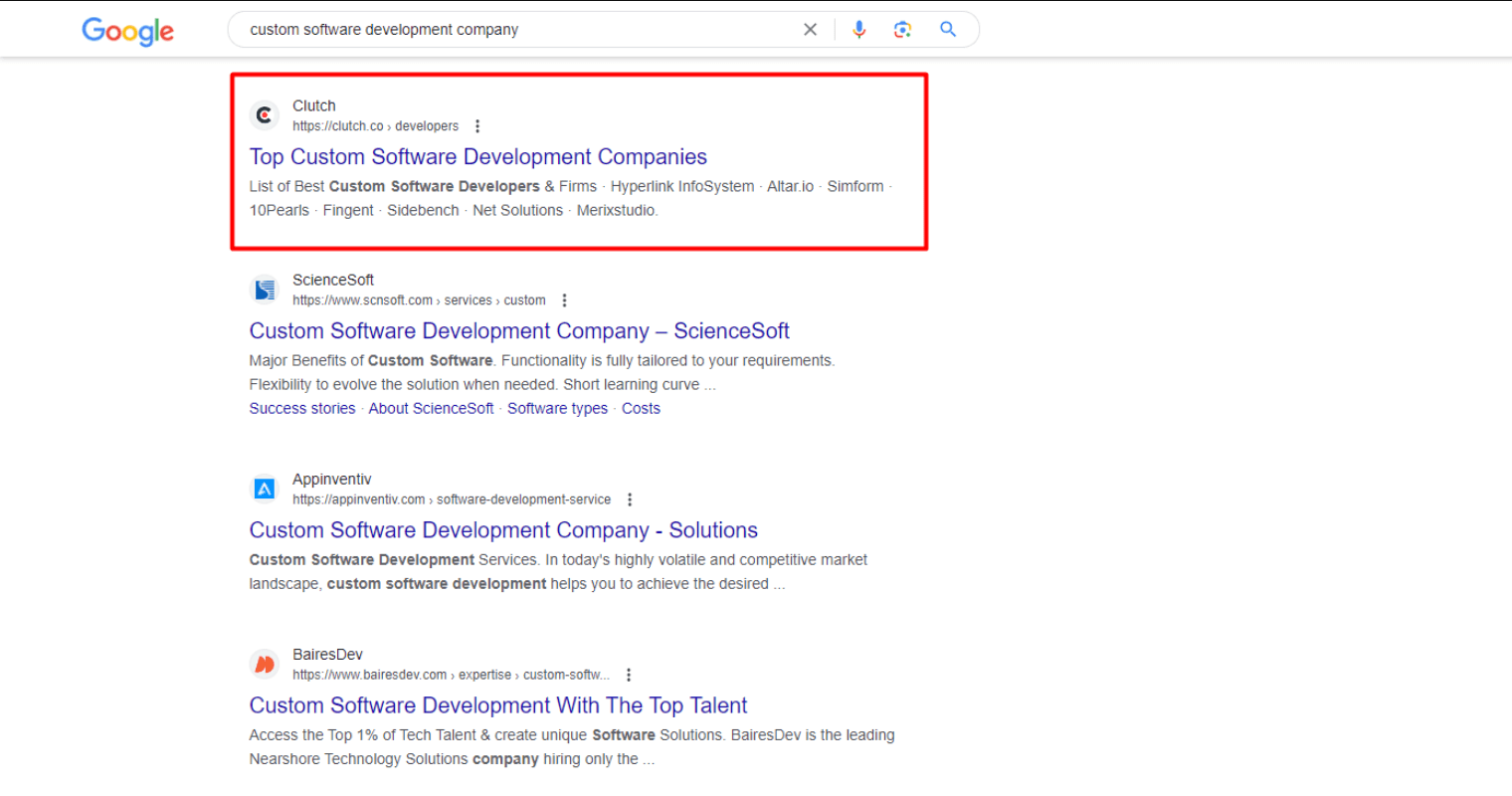Open Success stories sitelink
The image size is (1512, 796).
point(302,409)
